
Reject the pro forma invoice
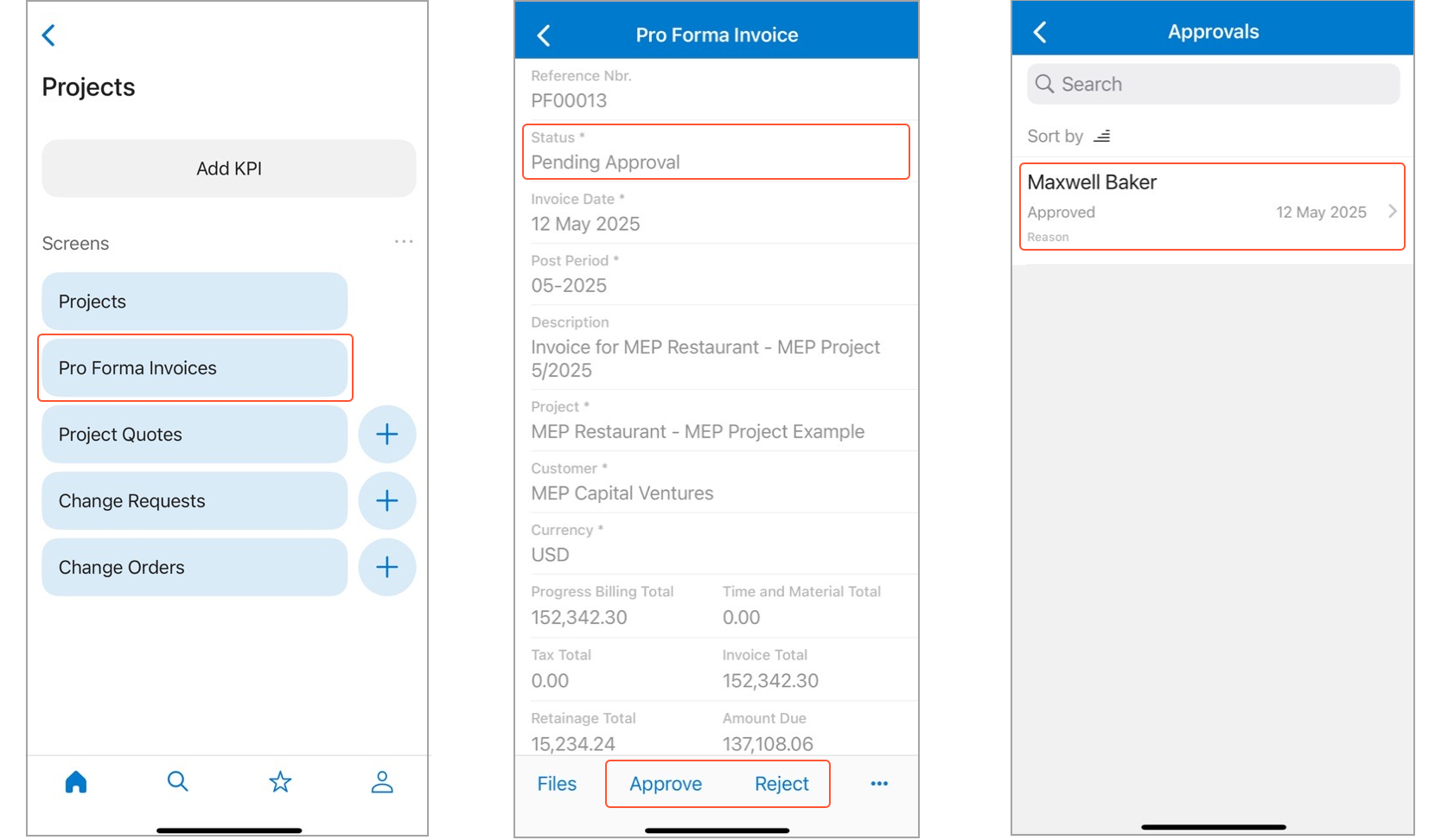coord(781,784)
